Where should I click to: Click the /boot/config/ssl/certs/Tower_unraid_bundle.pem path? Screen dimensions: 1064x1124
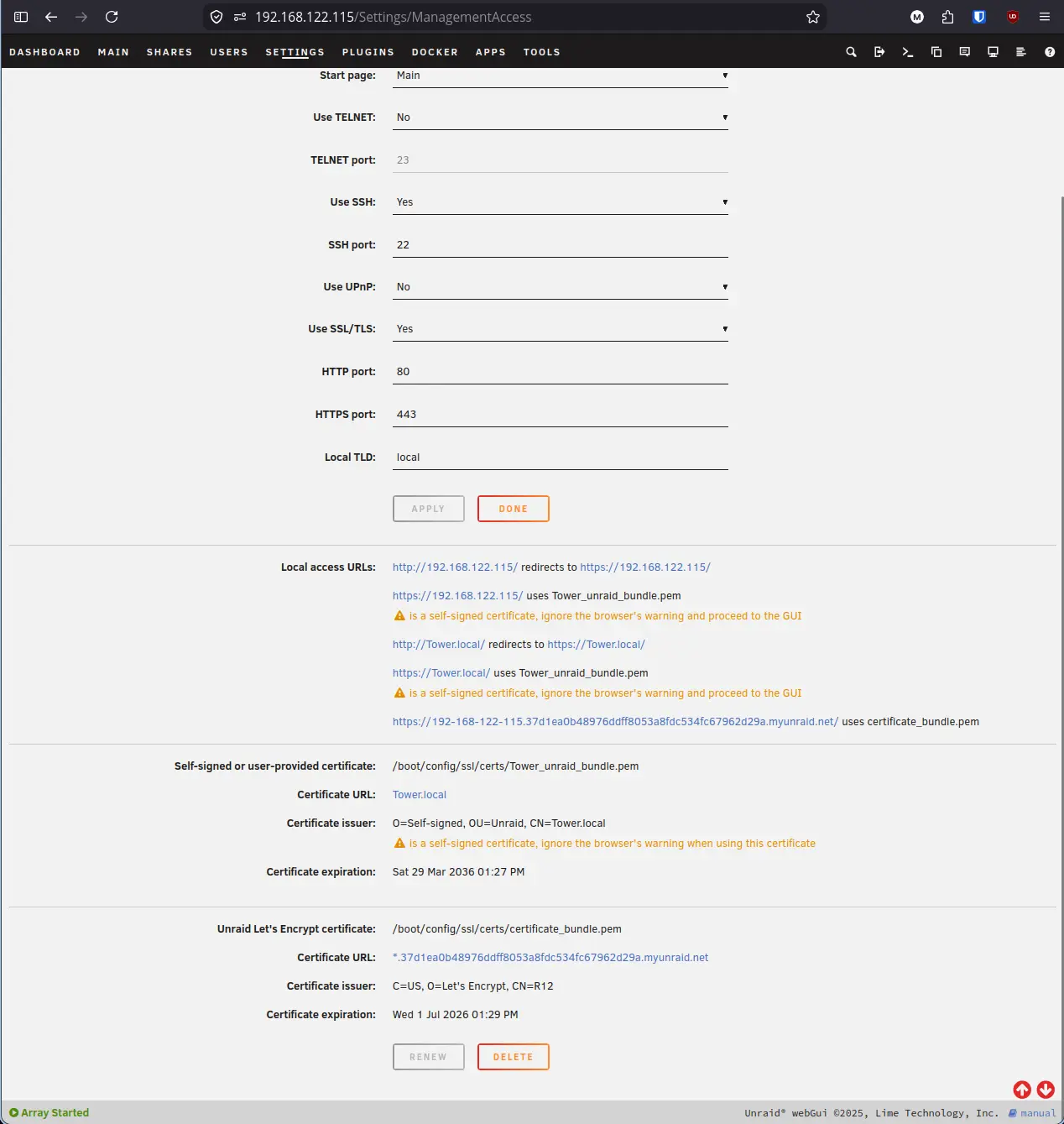click(x=516, y=766)
